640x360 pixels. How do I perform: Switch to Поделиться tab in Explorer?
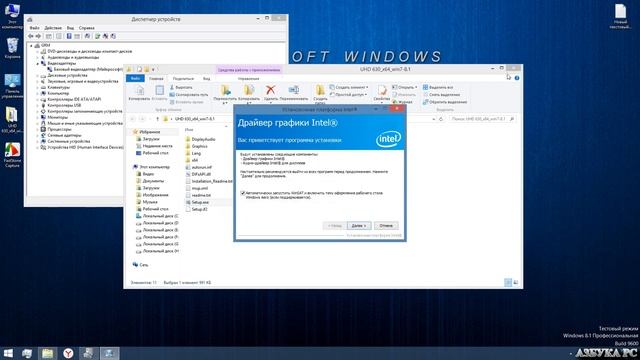[x=183, y=78]
